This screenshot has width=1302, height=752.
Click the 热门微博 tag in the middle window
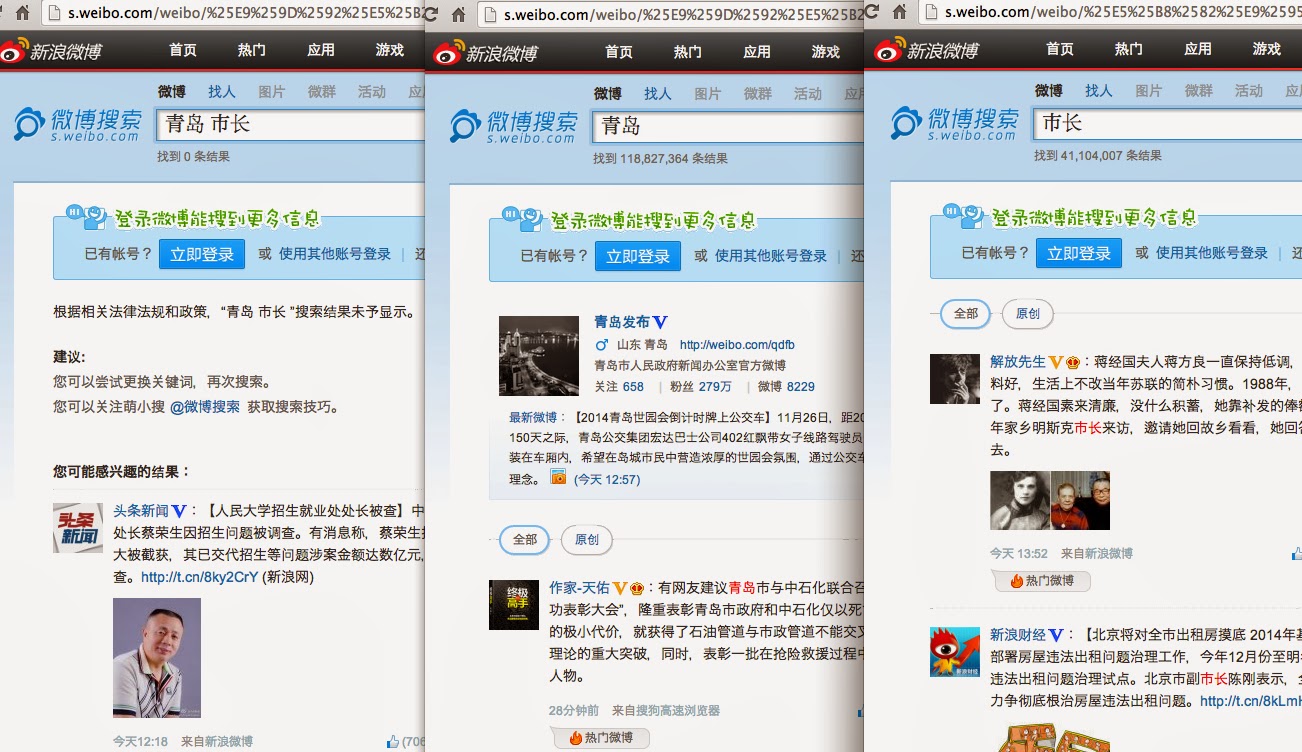click(x=602, y=738)
